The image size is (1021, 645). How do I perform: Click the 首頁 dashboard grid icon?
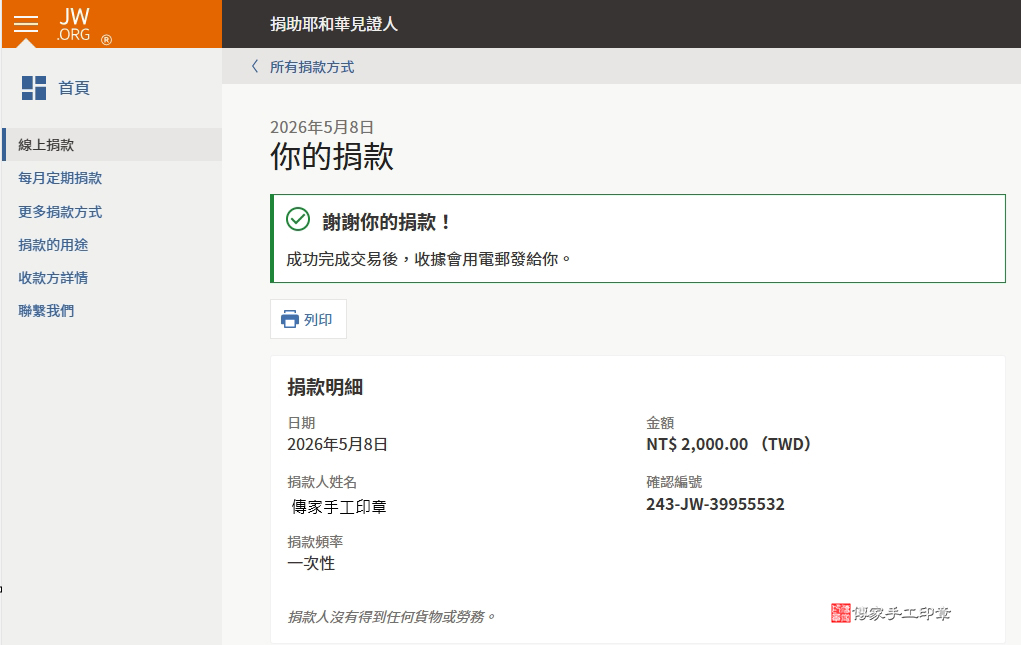(x=34, y=88)
